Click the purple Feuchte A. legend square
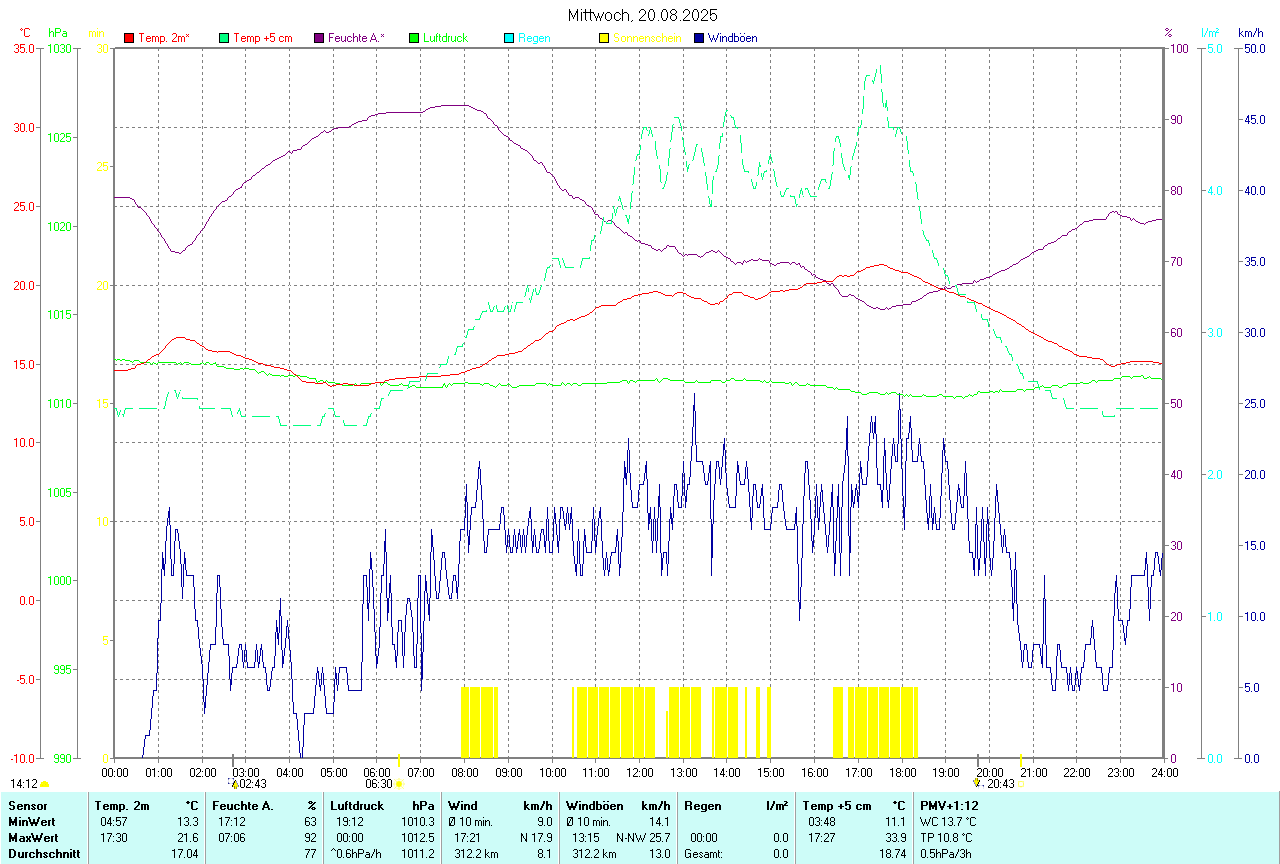Image resolution: width=1280 pixels, height=864 pixels. pos(319,38)
